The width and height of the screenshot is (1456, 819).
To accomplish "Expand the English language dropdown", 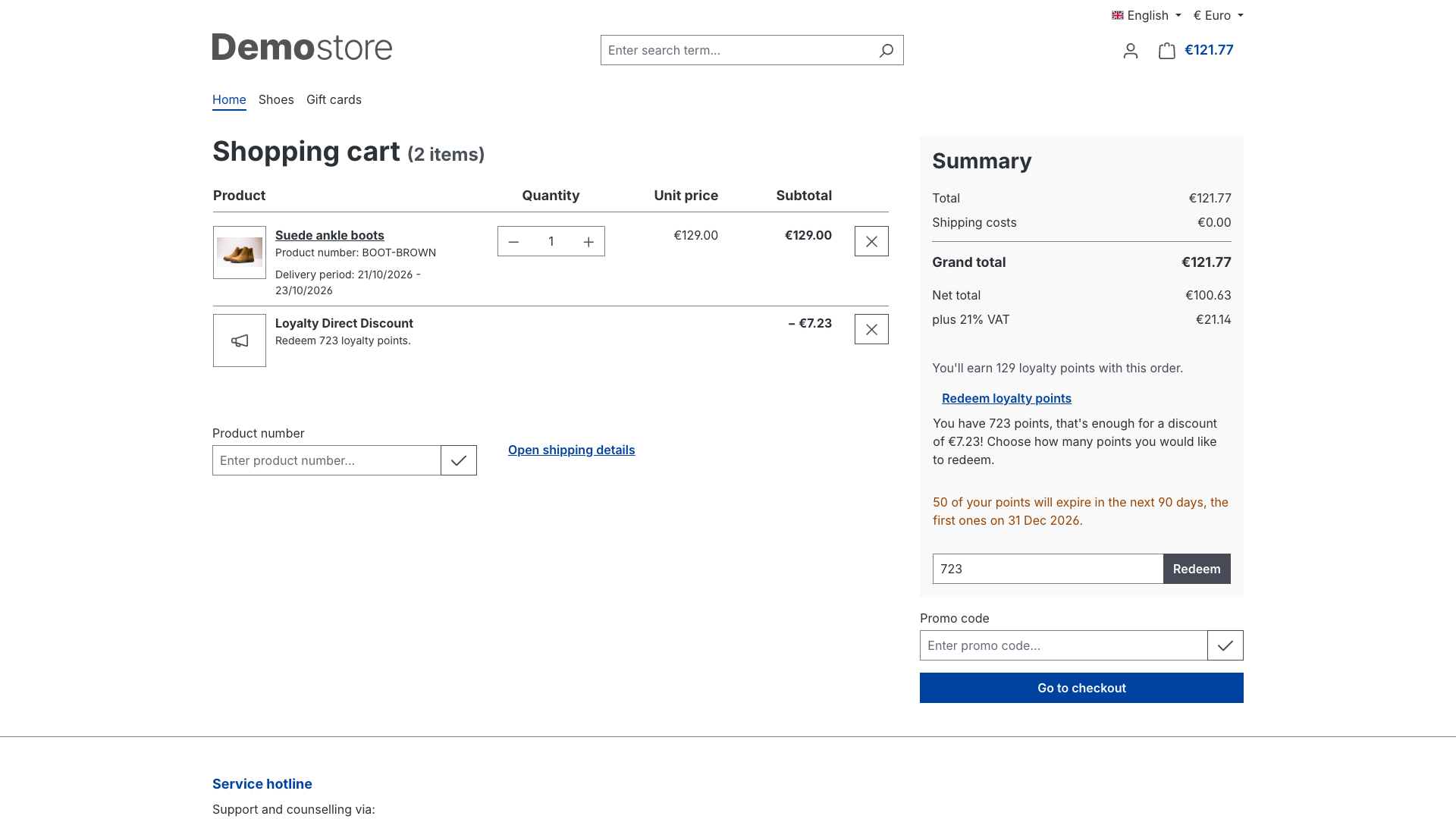I will pyautogui.click(x=1147, y=15).
